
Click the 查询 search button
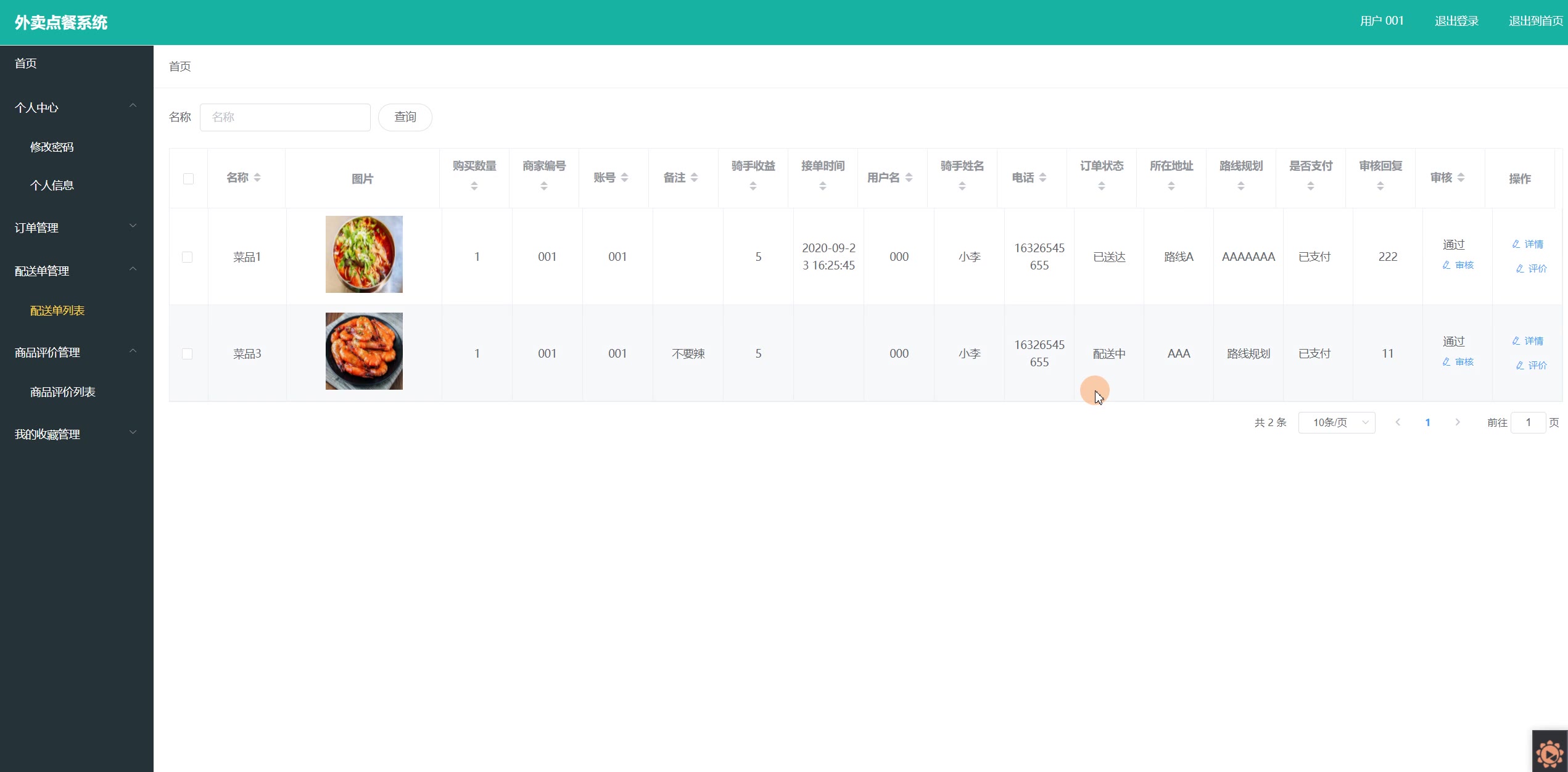[405, 117]
